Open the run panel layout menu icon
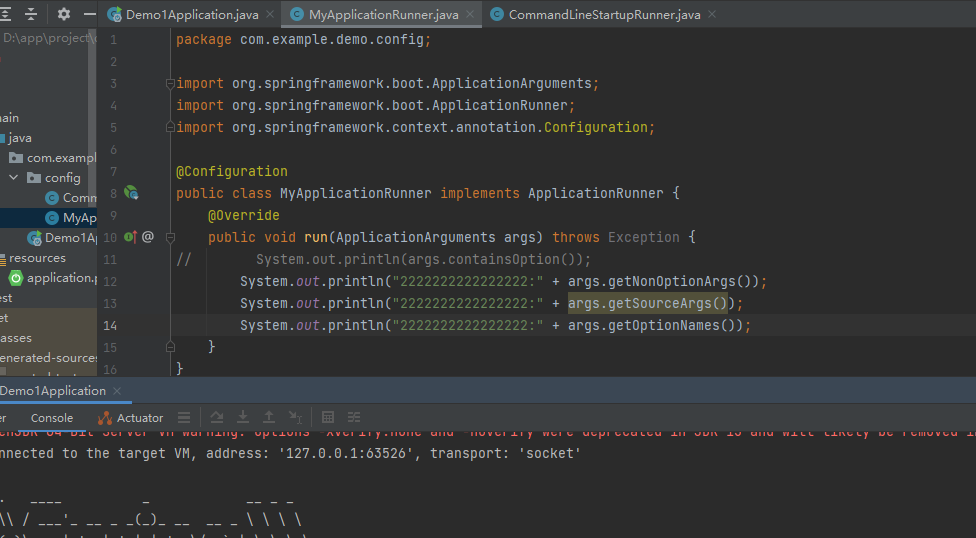This screenshot has width=976, height=538. tap(184, 417)
